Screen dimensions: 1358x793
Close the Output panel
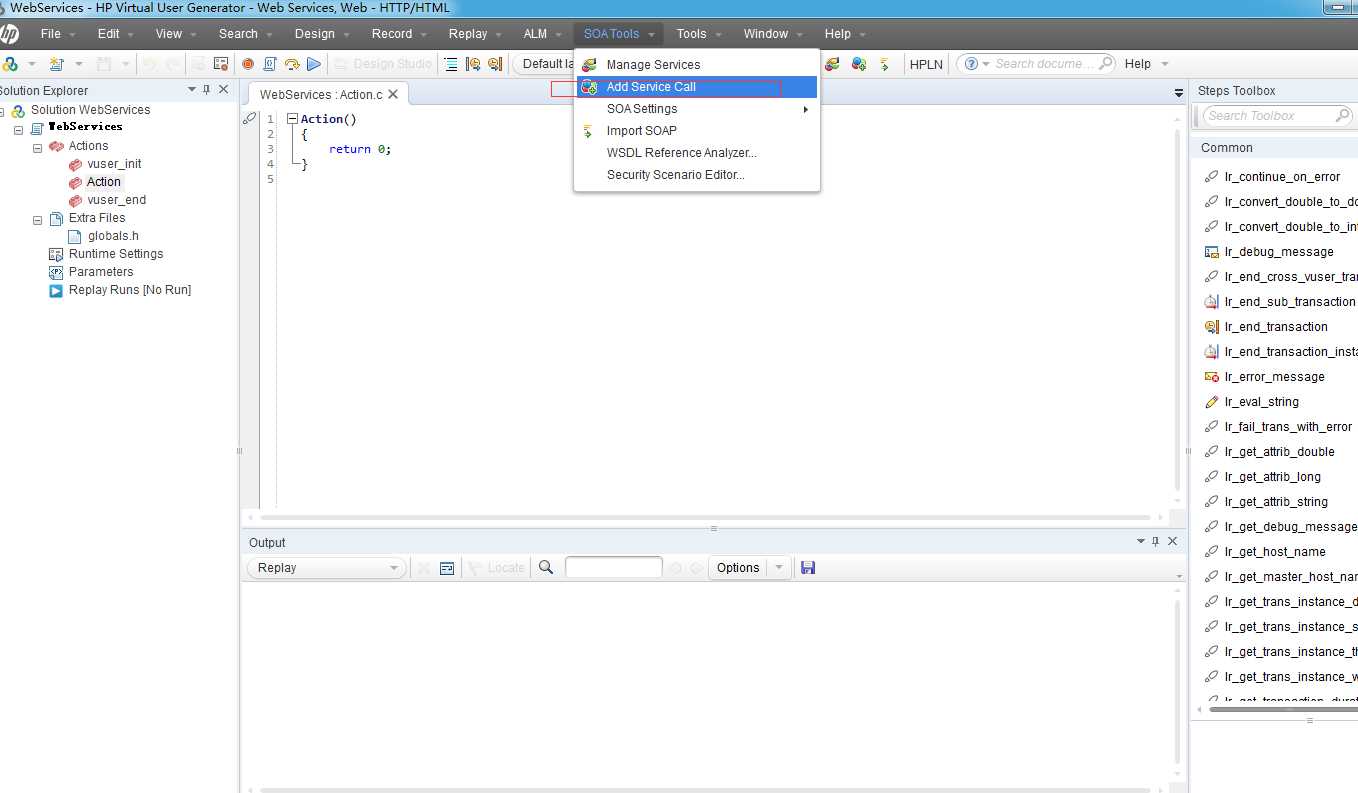1172,541
